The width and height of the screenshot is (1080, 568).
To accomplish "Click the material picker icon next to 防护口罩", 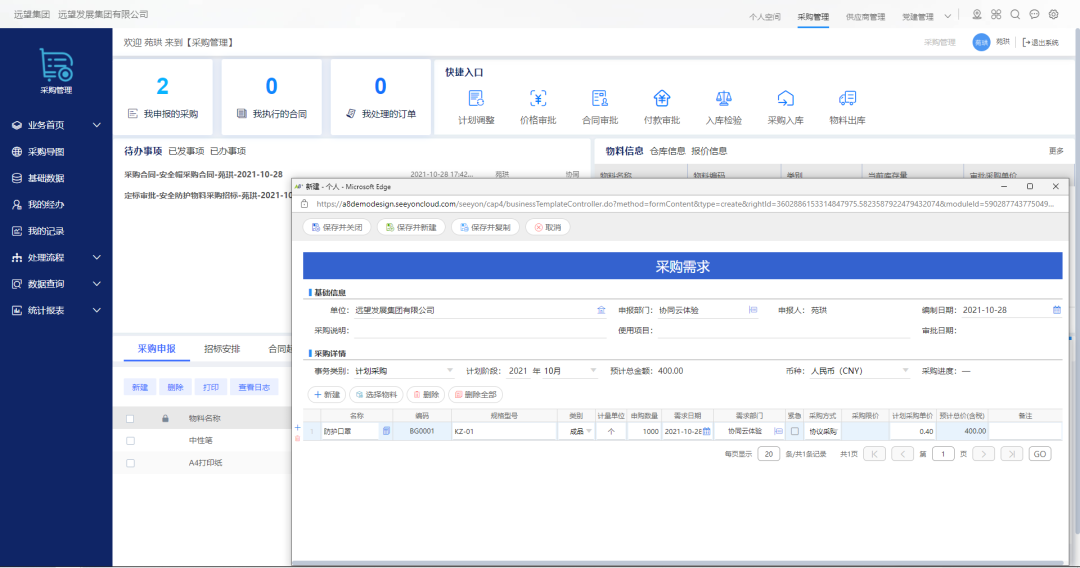I will (386, 431).
